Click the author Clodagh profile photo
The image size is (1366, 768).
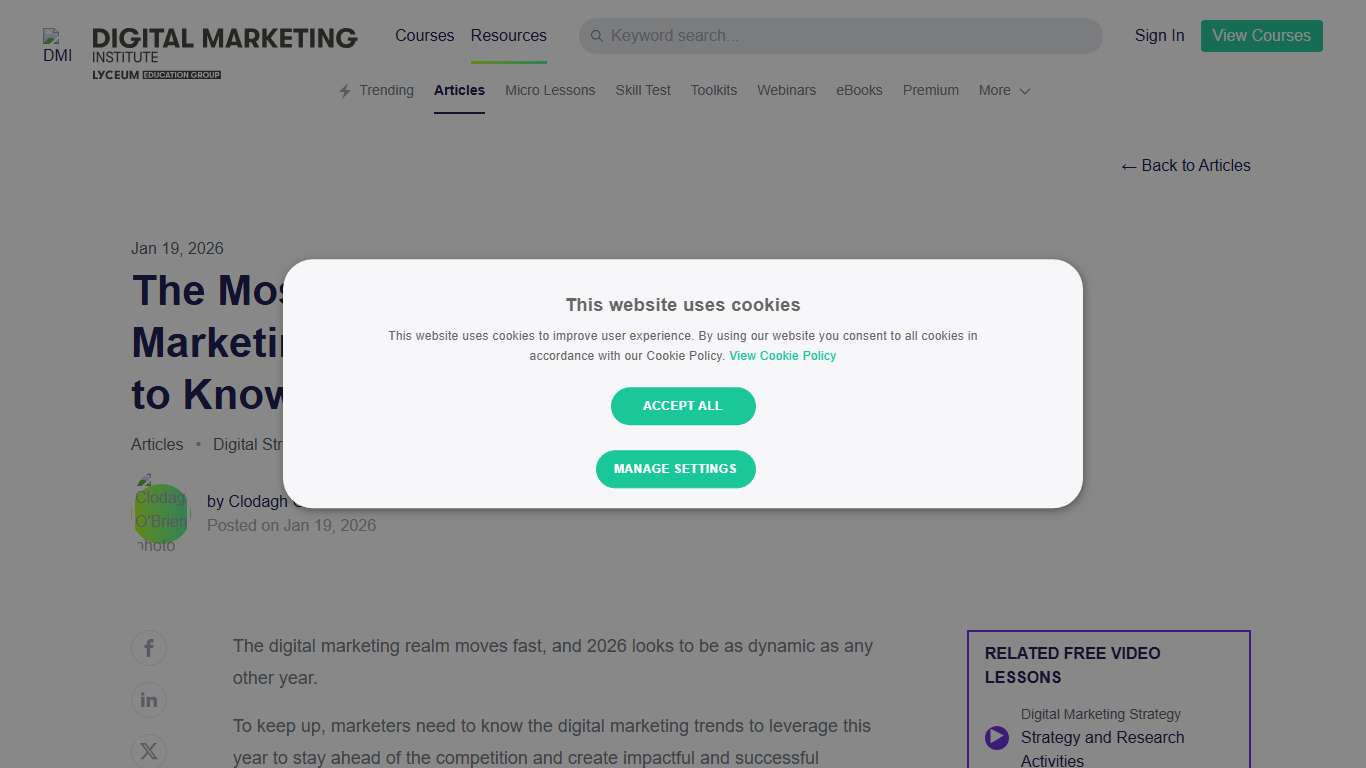point(160,511)
